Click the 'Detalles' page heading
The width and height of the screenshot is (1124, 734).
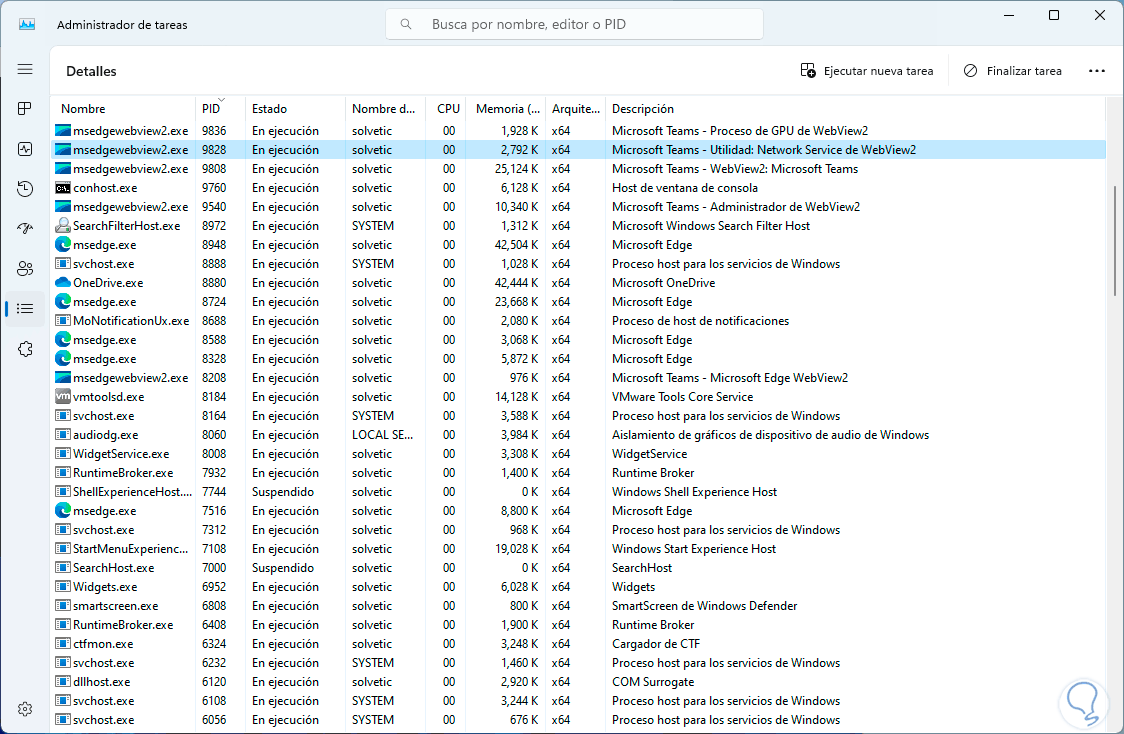click(91, 71)
